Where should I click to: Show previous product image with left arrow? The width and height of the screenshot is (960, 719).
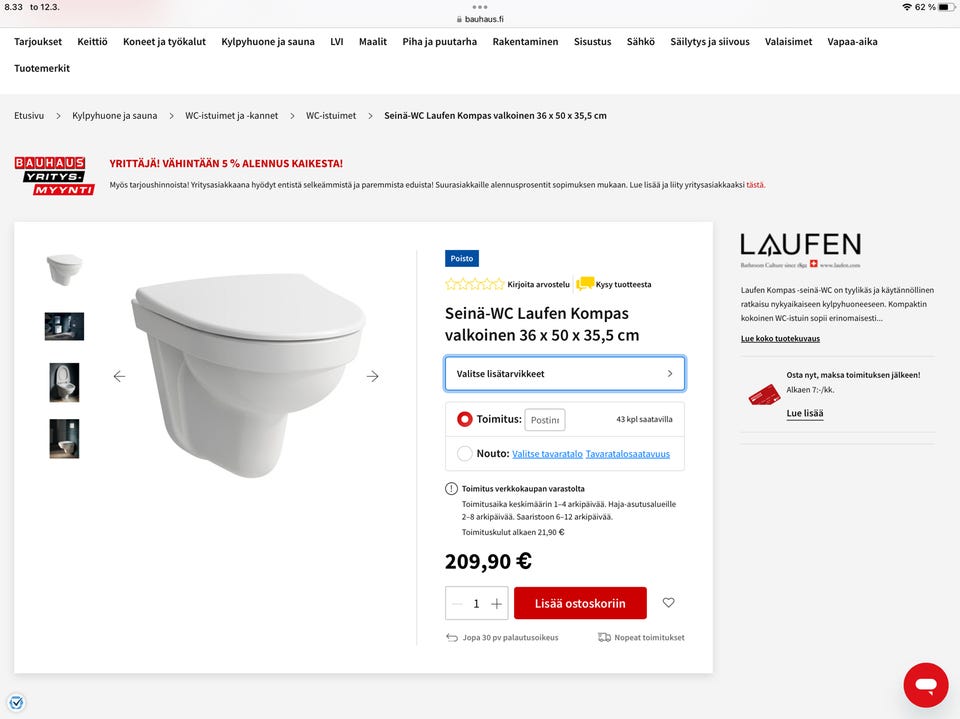click(x=119, y=376)
